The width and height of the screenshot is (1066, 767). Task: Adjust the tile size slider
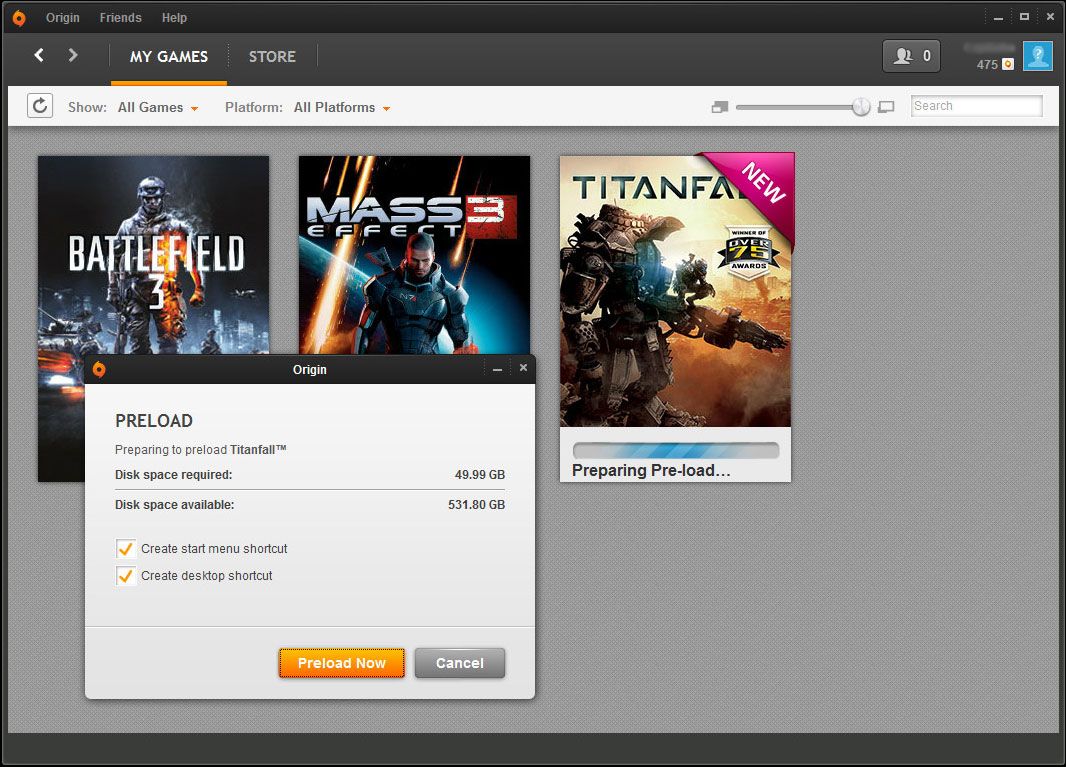coord(860,106)
